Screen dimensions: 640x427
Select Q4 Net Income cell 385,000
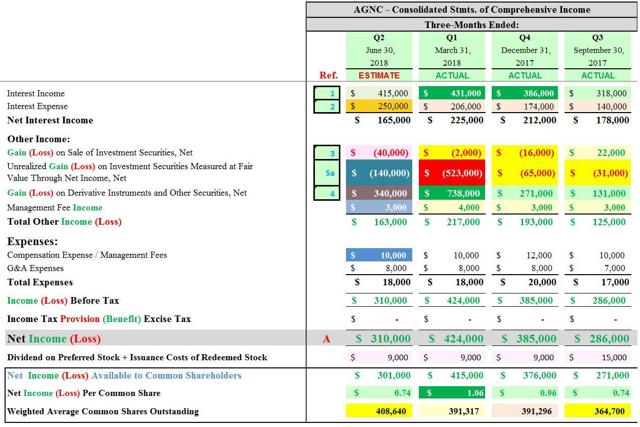(x=524, y=338)
